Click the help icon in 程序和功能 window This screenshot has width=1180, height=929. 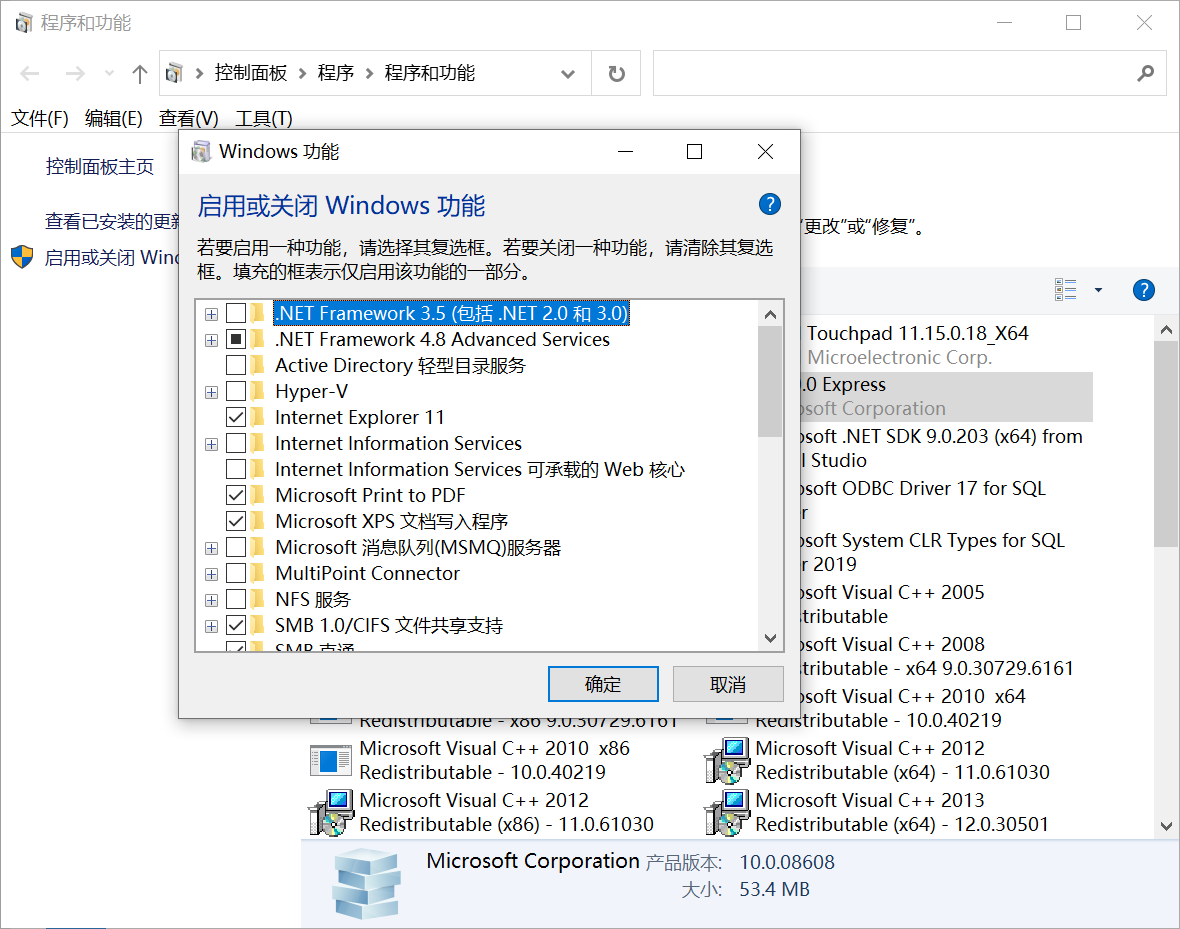pos(1143,290)
